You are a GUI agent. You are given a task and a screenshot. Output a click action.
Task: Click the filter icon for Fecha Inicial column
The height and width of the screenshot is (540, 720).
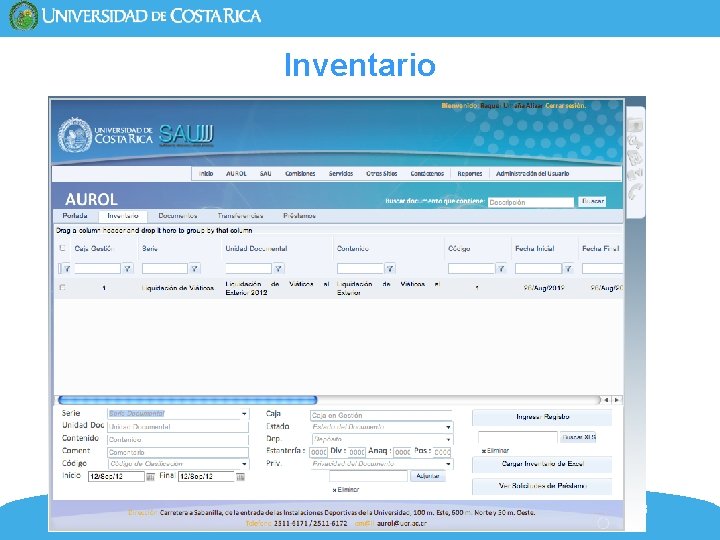[568, 269]
